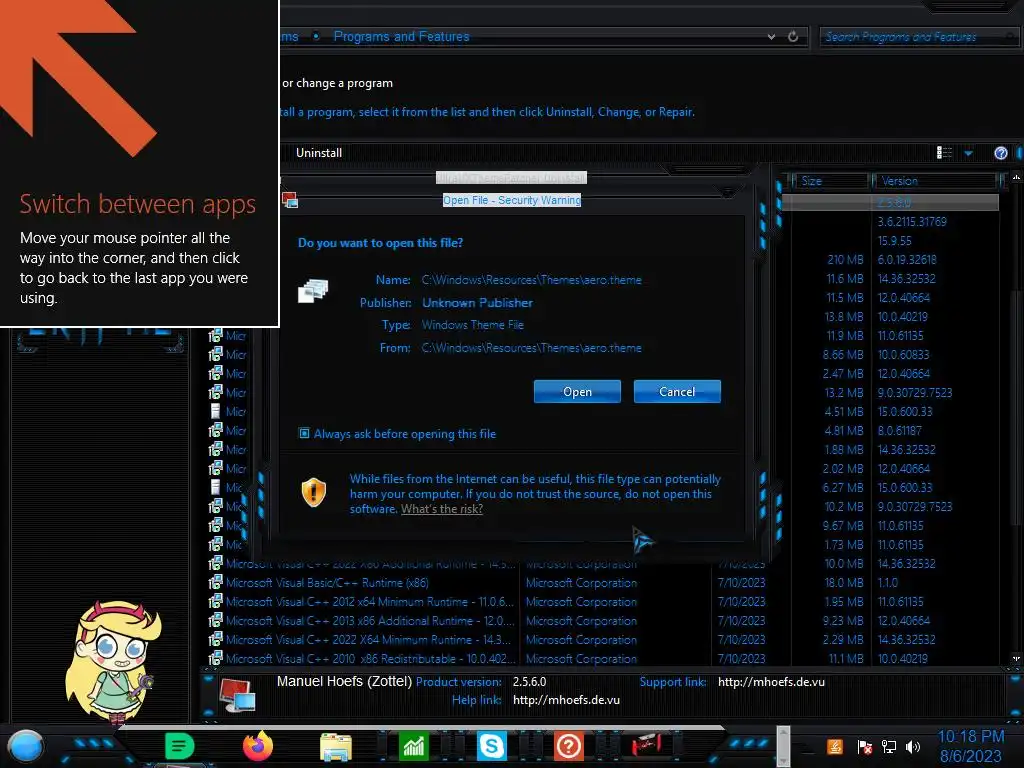Focus the Search Programs and Features box
Viewport: 1024px width, 768px height.
pyautogui.click(x=918, y=37)
